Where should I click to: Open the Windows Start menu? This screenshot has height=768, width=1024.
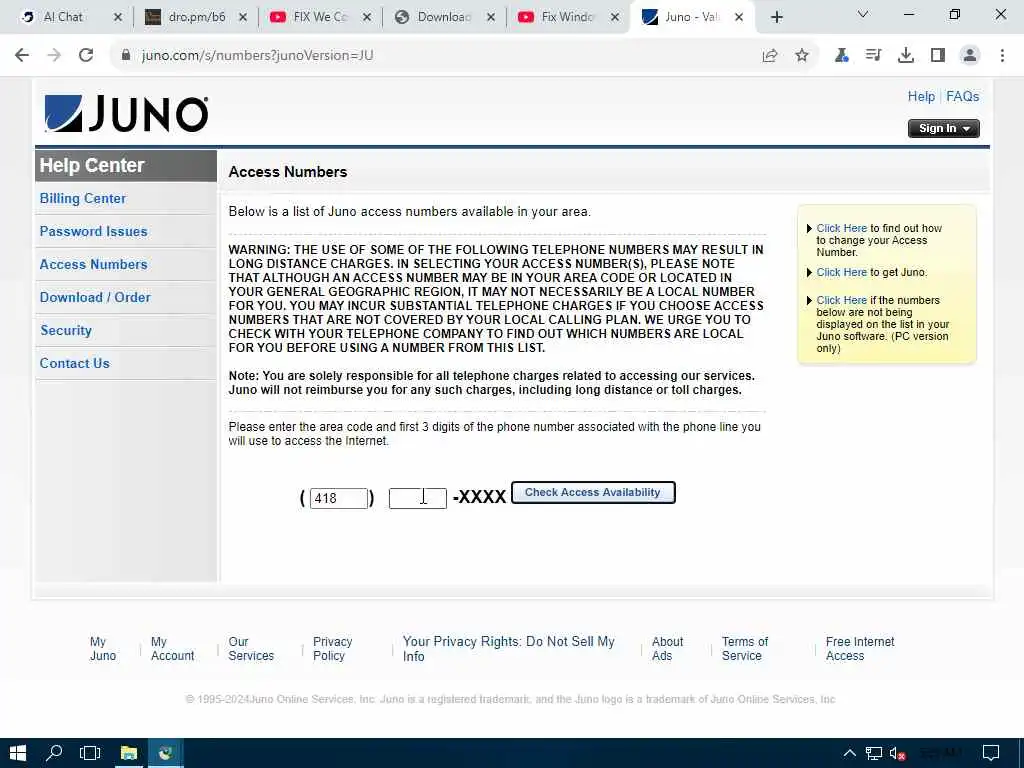point(18,753)
